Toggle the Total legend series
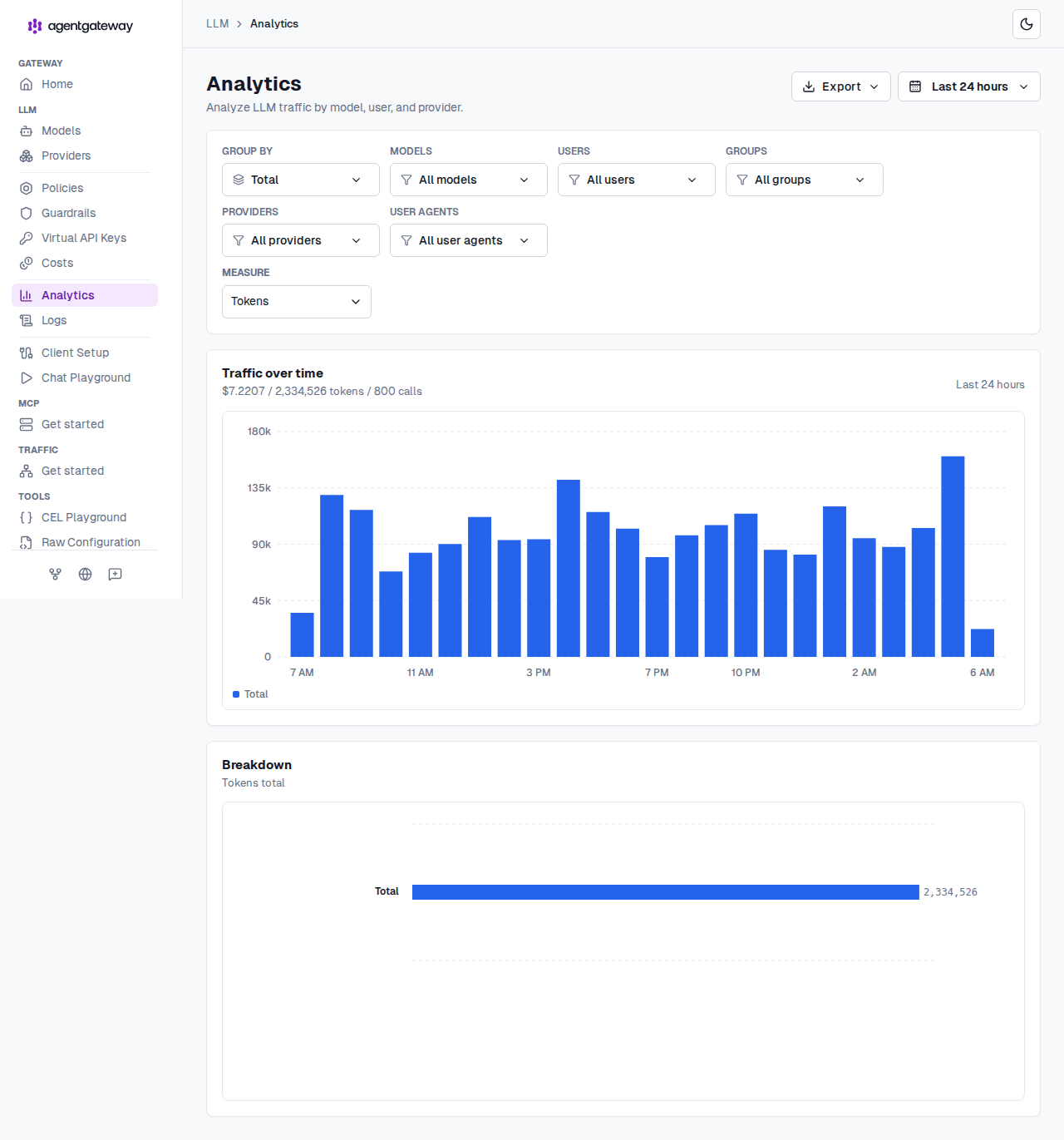Viewport: 1064px width, 1140px height. pos(250,694)
